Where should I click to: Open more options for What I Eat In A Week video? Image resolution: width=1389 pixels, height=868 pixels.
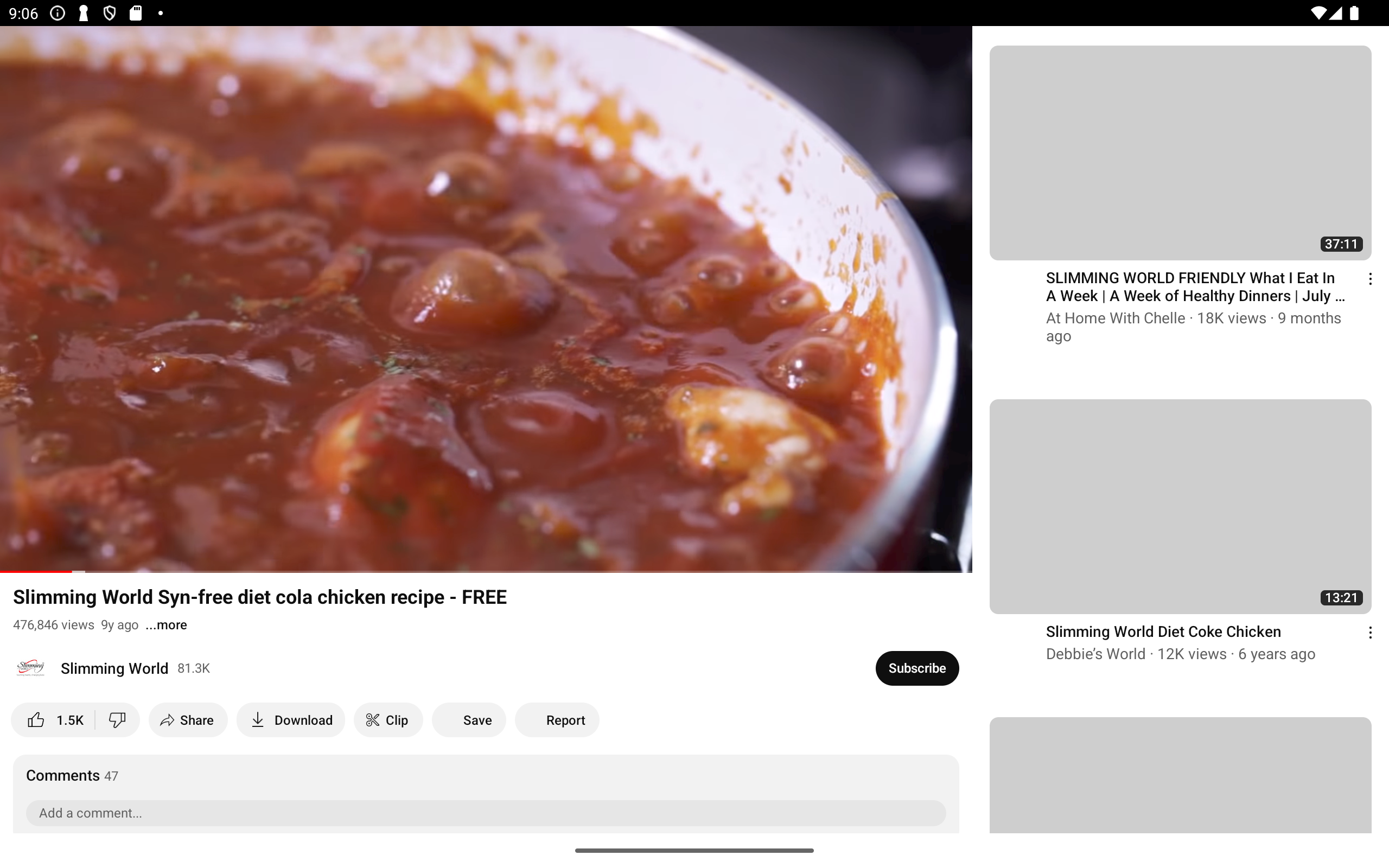click(x=1370, y=279)
